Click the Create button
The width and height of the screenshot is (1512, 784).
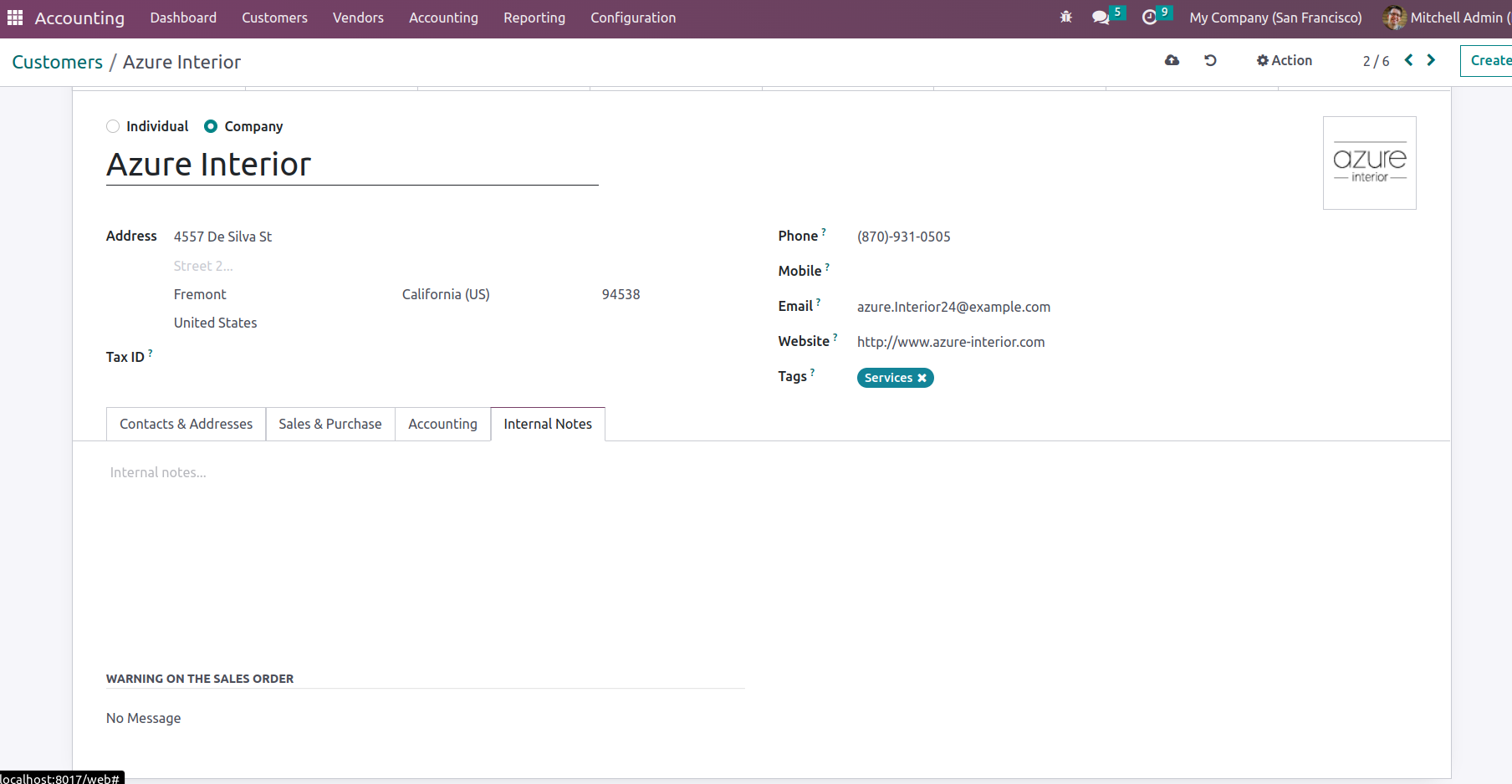(1486, 60)
